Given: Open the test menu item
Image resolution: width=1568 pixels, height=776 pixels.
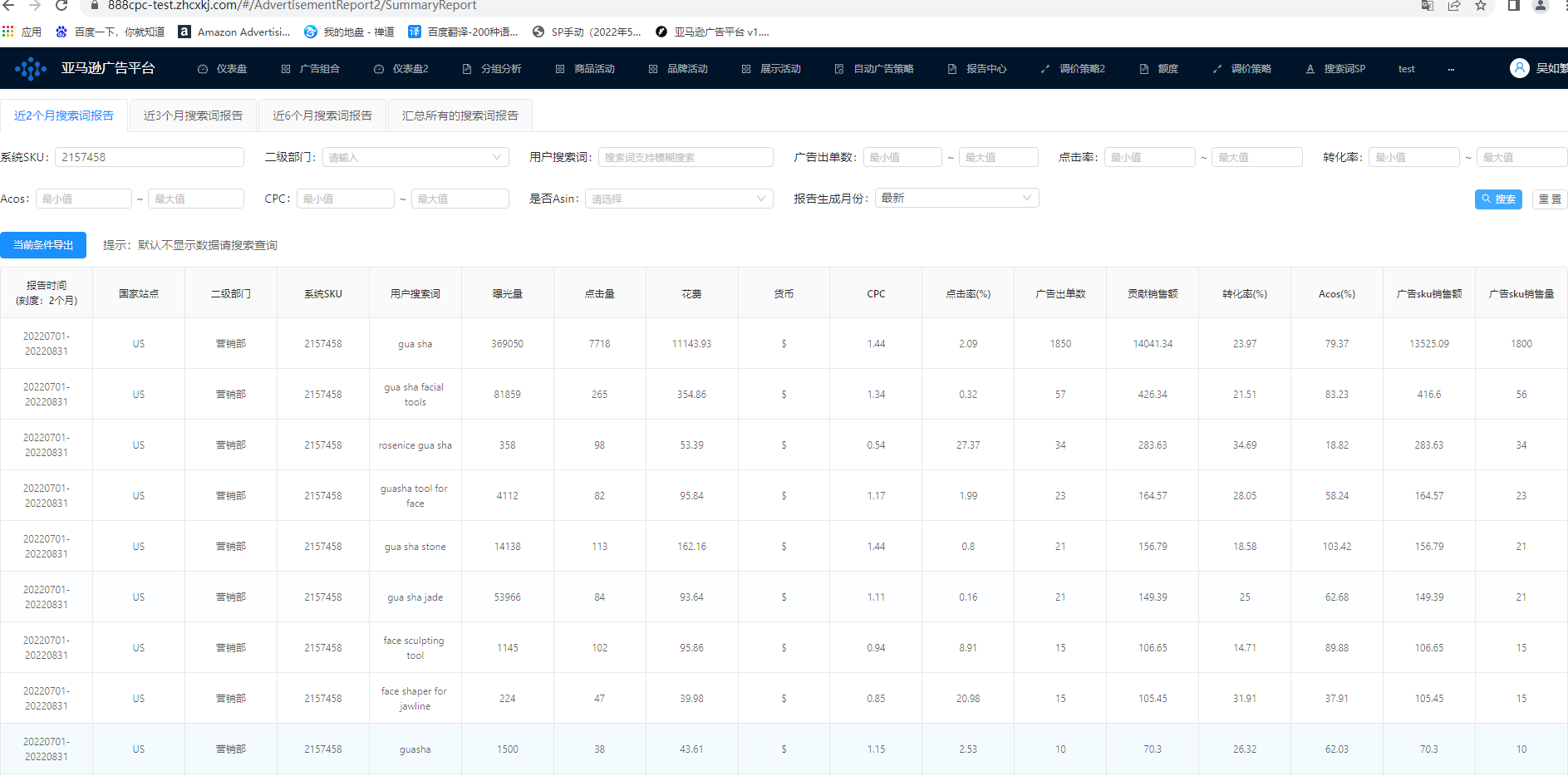Looking at the screenshot, I should tap(1406, 69).
